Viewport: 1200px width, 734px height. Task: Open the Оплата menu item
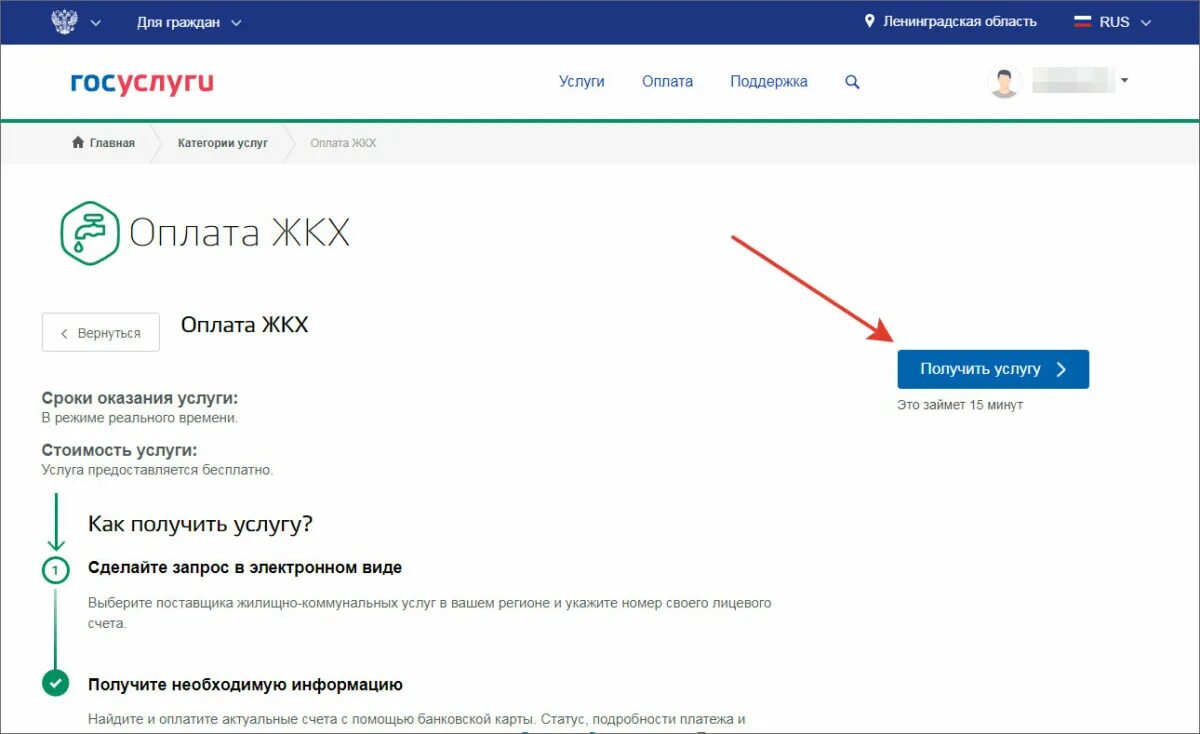point(667,82)
